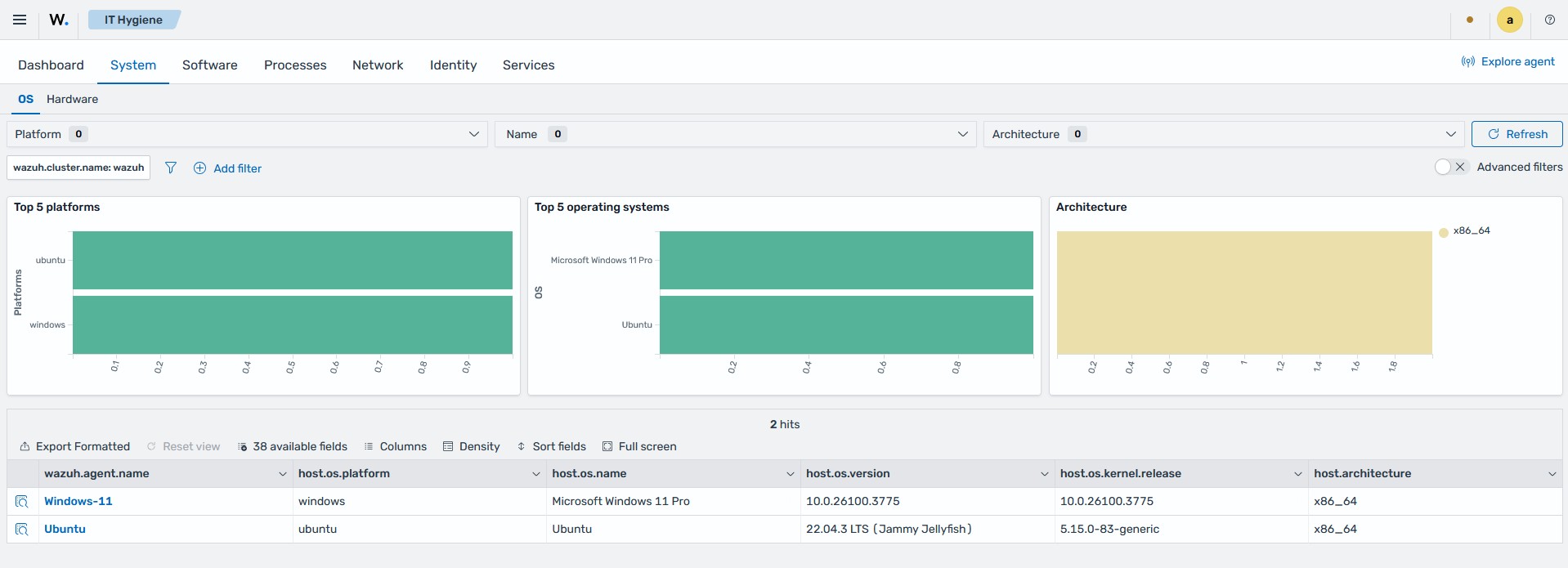Viewport: 1568px width, 568px height.
Task: Click the orange notification dot indicator
Action: coord(1470,20)
